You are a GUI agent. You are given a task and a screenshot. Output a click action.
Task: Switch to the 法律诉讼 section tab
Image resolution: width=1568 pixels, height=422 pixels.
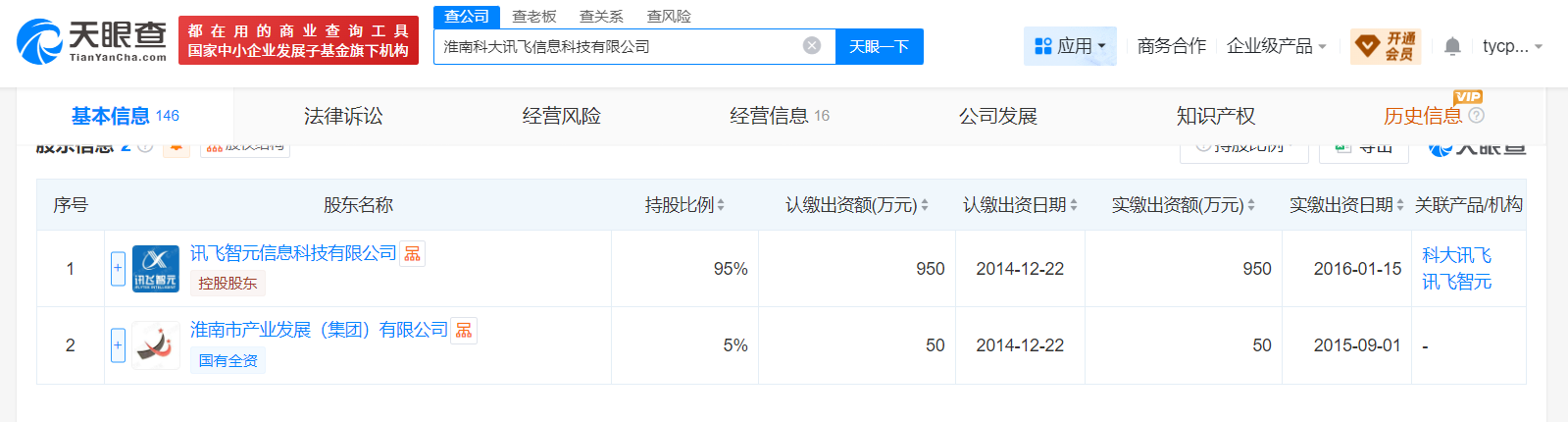pyautogui.click(x=343, y=116)
